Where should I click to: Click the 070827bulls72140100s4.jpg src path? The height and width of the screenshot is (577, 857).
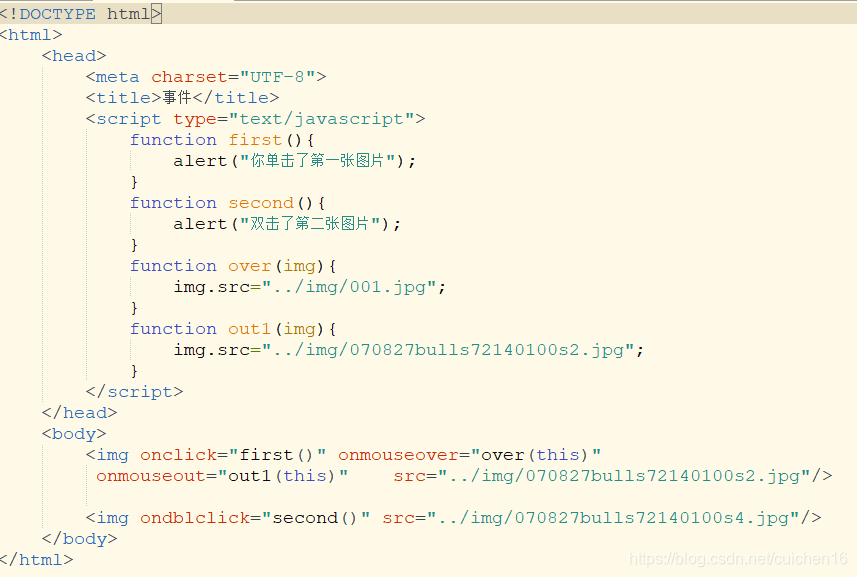tap(613, 518)
